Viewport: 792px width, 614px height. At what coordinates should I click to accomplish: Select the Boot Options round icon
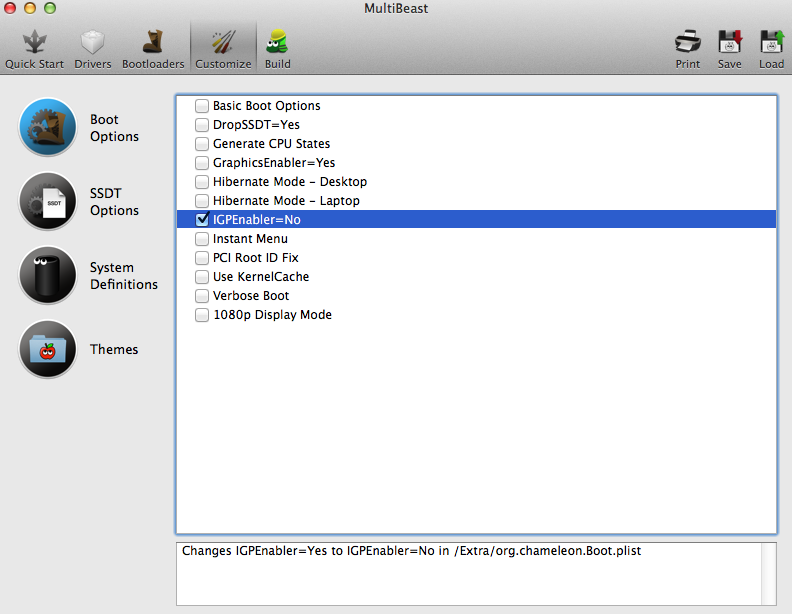(x=47, y=127)
